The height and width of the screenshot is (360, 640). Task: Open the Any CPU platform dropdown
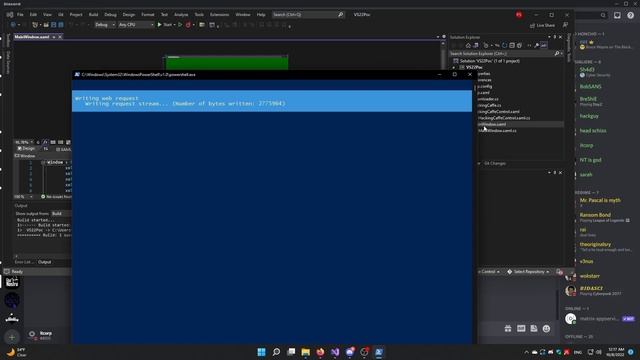[136, 25]
